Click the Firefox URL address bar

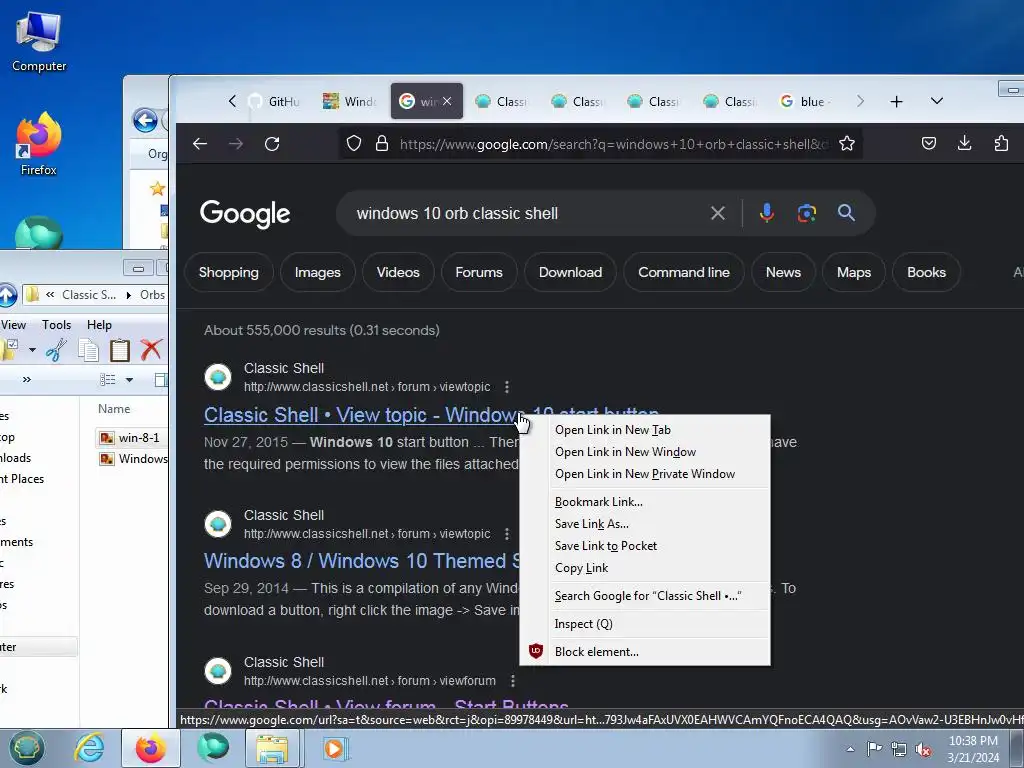tap(614, 144)
